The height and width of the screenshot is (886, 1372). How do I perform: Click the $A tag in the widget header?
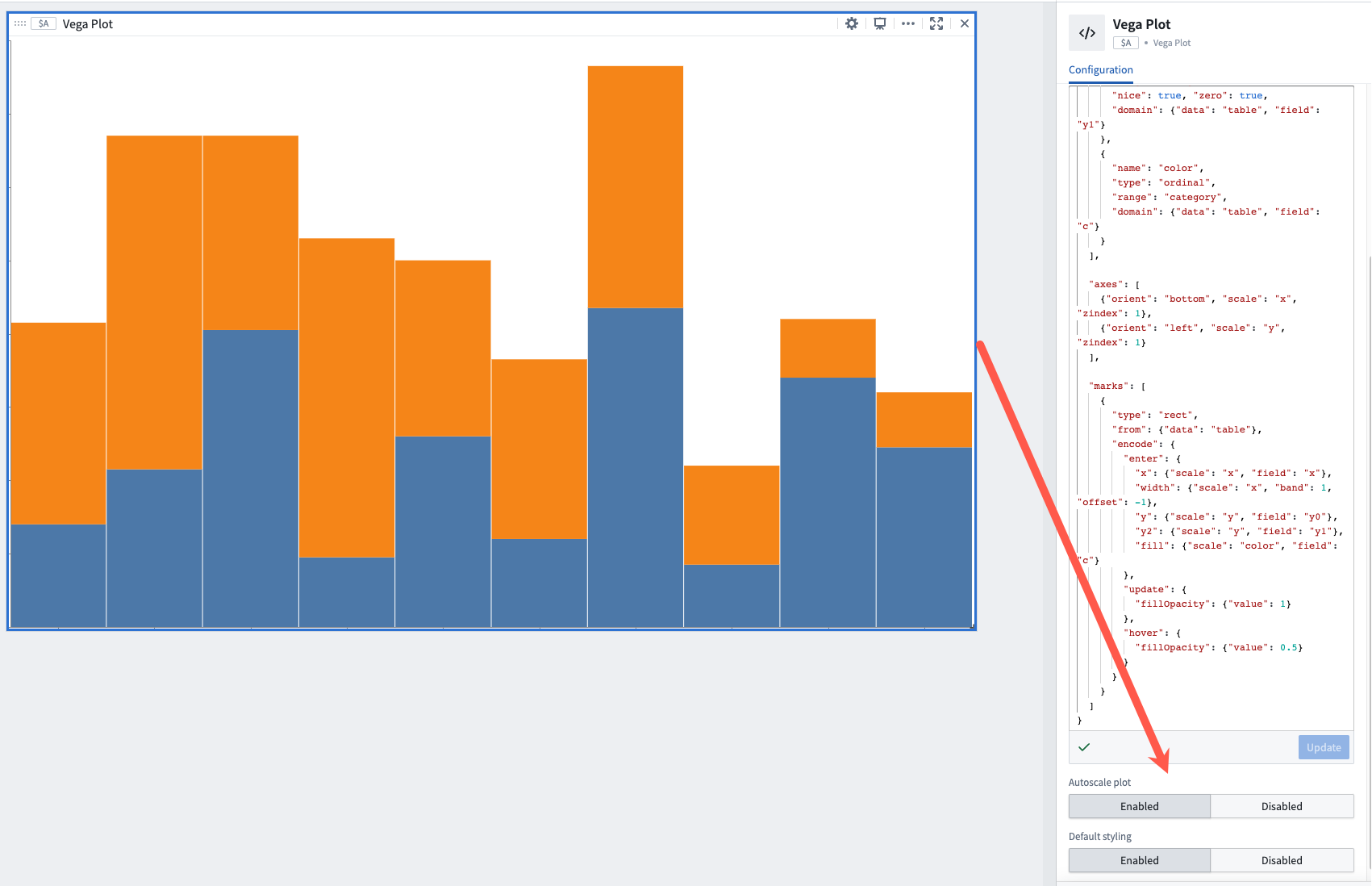click(44, 23)
